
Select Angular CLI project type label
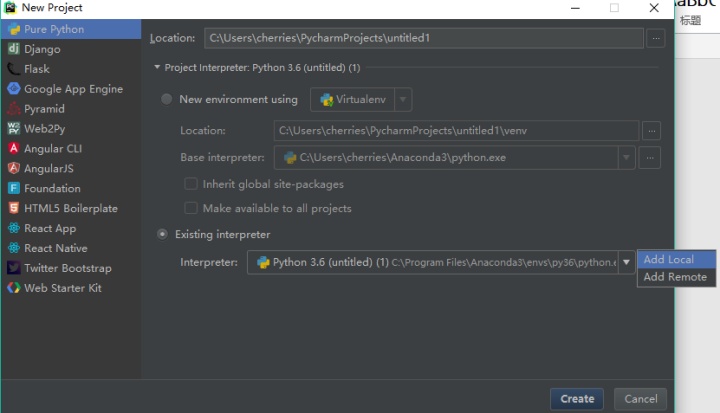(x=53, y=148)
